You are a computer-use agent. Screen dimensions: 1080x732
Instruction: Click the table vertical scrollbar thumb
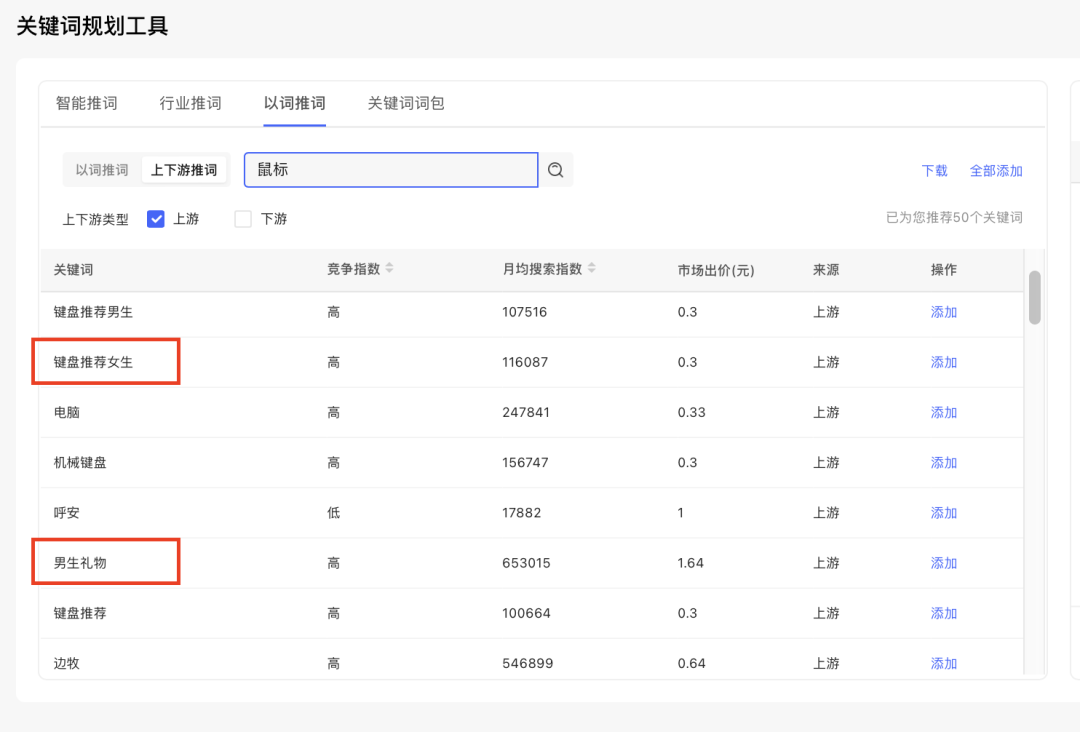tap(1035, 297)
